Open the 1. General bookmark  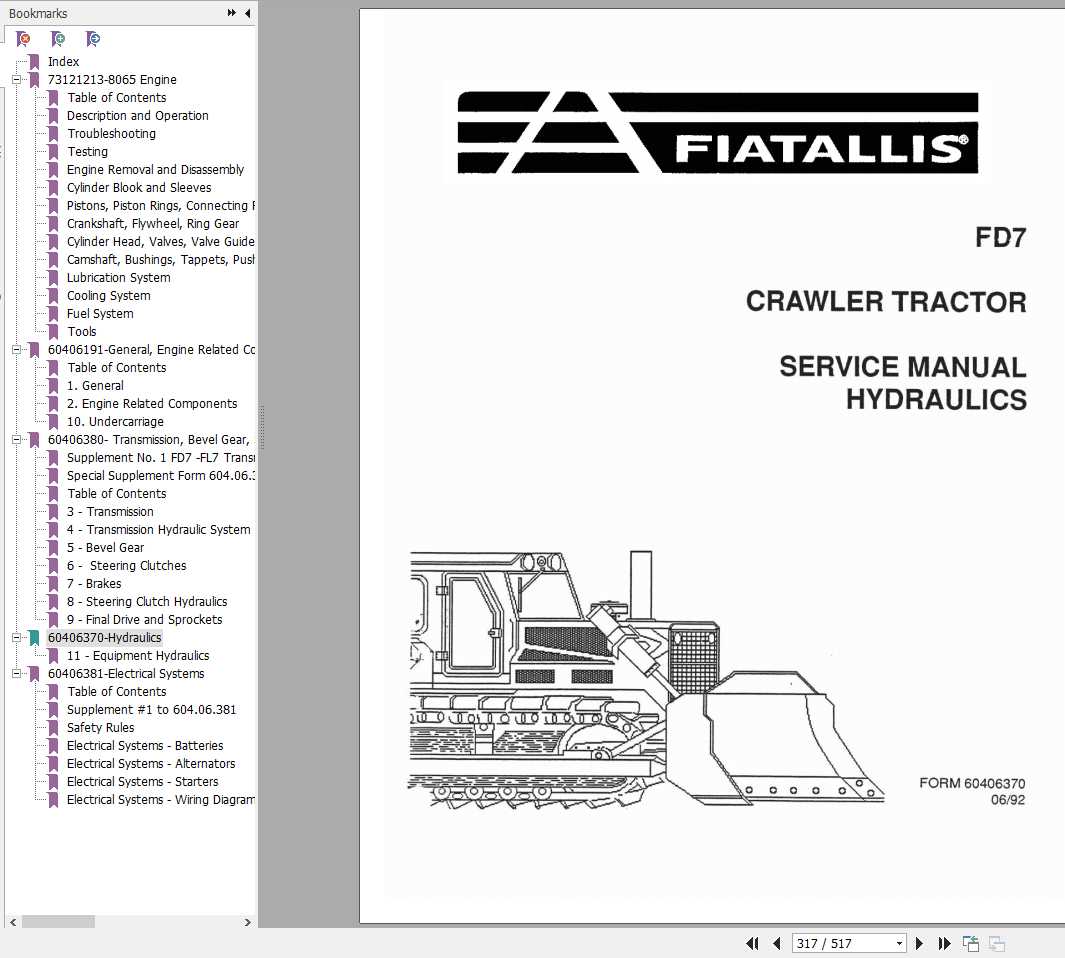[95, 385]
